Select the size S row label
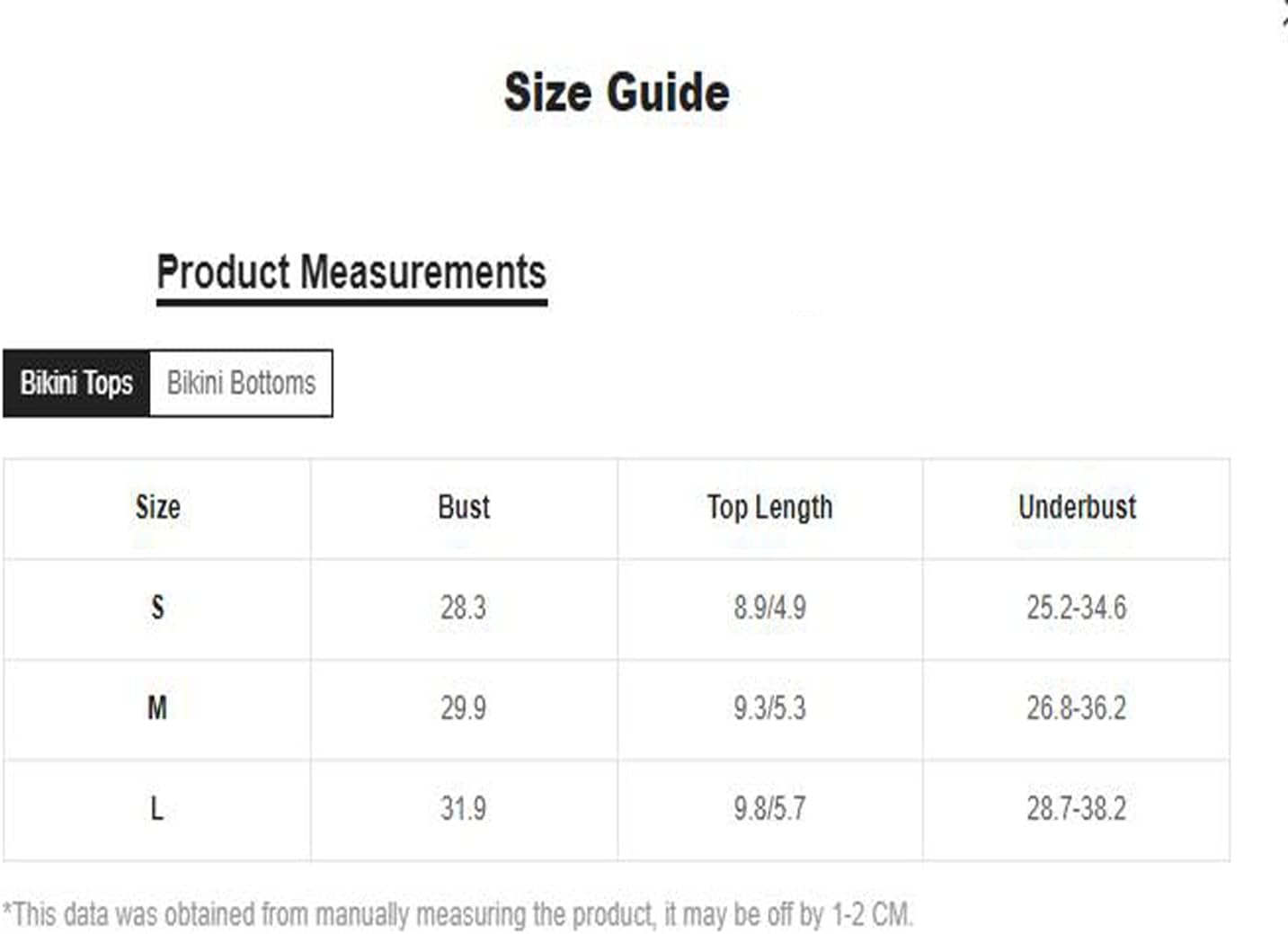This screenshot has width=1288, height=934. tap(157, 608)
